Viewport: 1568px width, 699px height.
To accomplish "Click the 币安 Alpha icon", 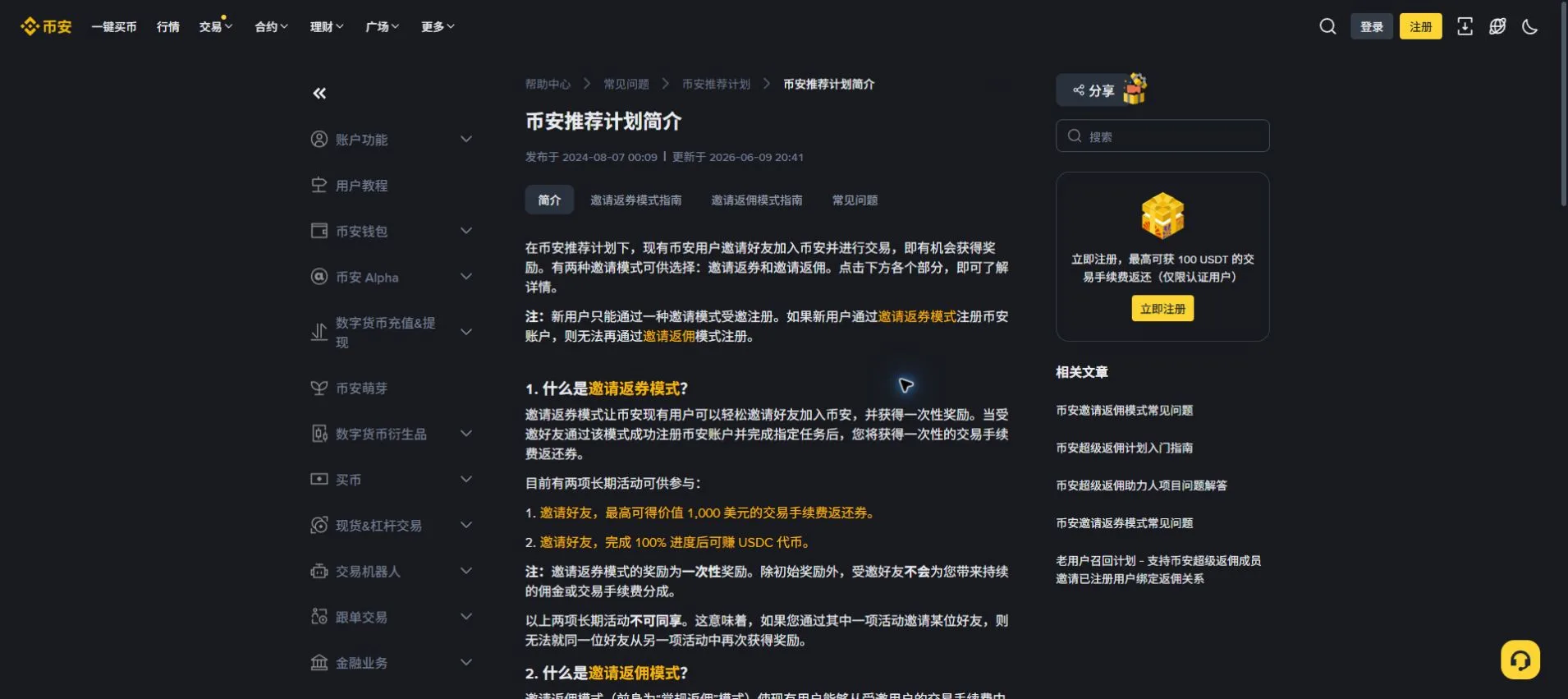I will pyautogui.click(x=319, y=277).
